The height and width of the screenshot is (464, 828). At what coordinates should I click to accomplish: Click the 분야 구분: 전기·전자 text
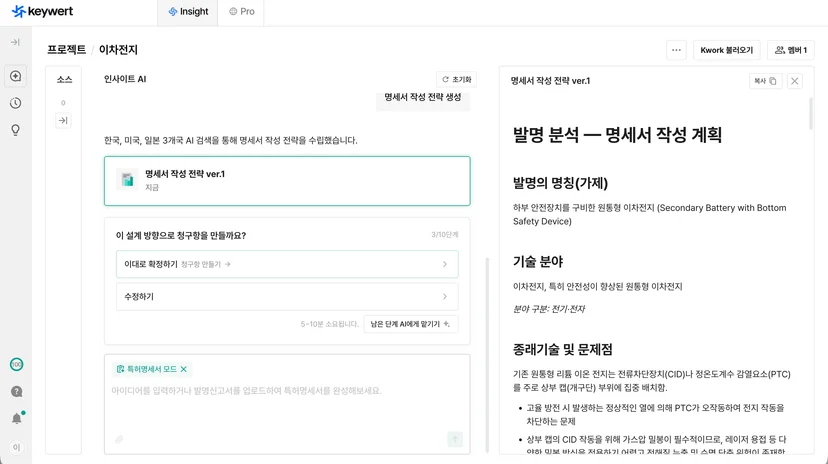tap(549, 309)
